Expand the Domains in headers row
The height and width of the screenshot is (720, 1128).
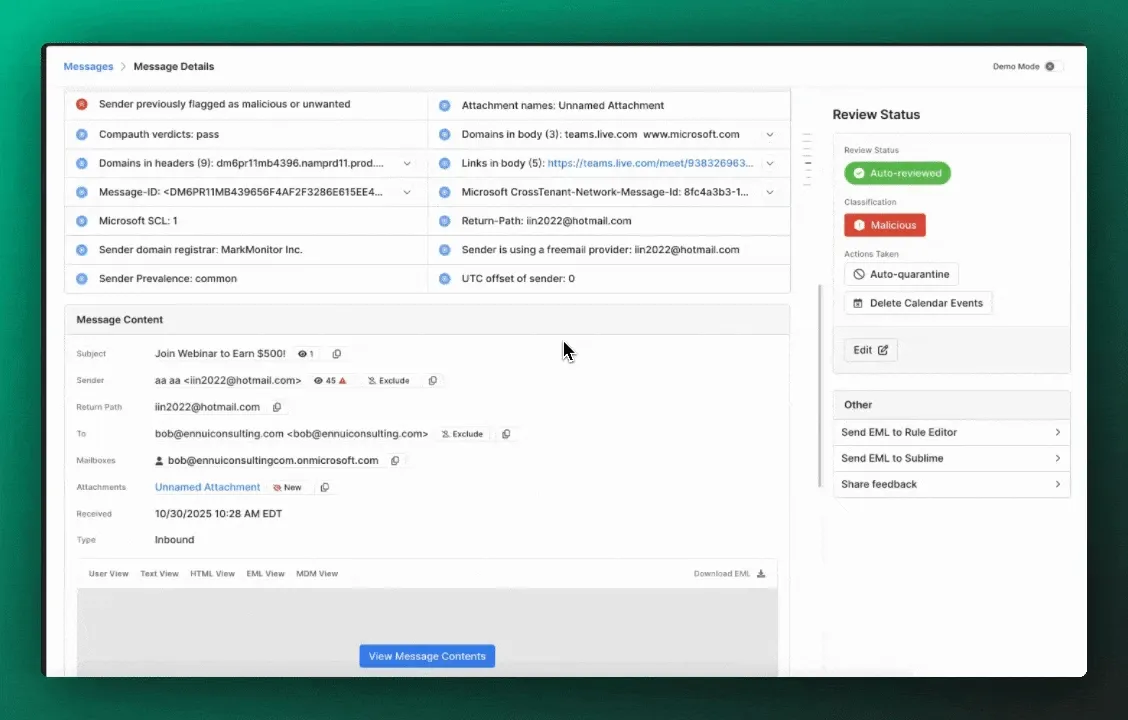(x=407, y=163)
